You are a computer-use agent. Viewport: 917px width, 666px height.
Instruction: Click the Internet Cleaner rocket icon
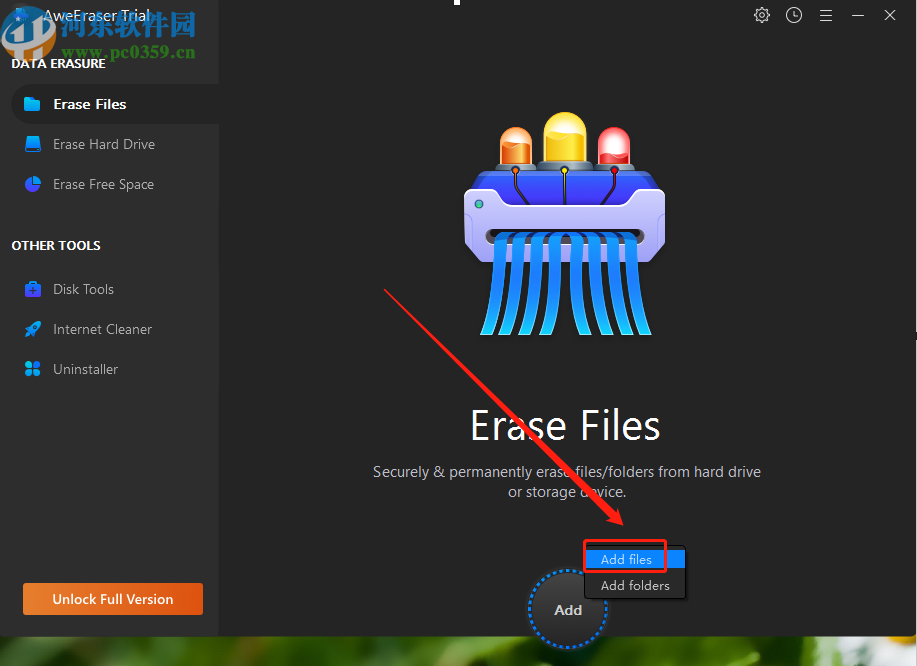tap(33, 329)
